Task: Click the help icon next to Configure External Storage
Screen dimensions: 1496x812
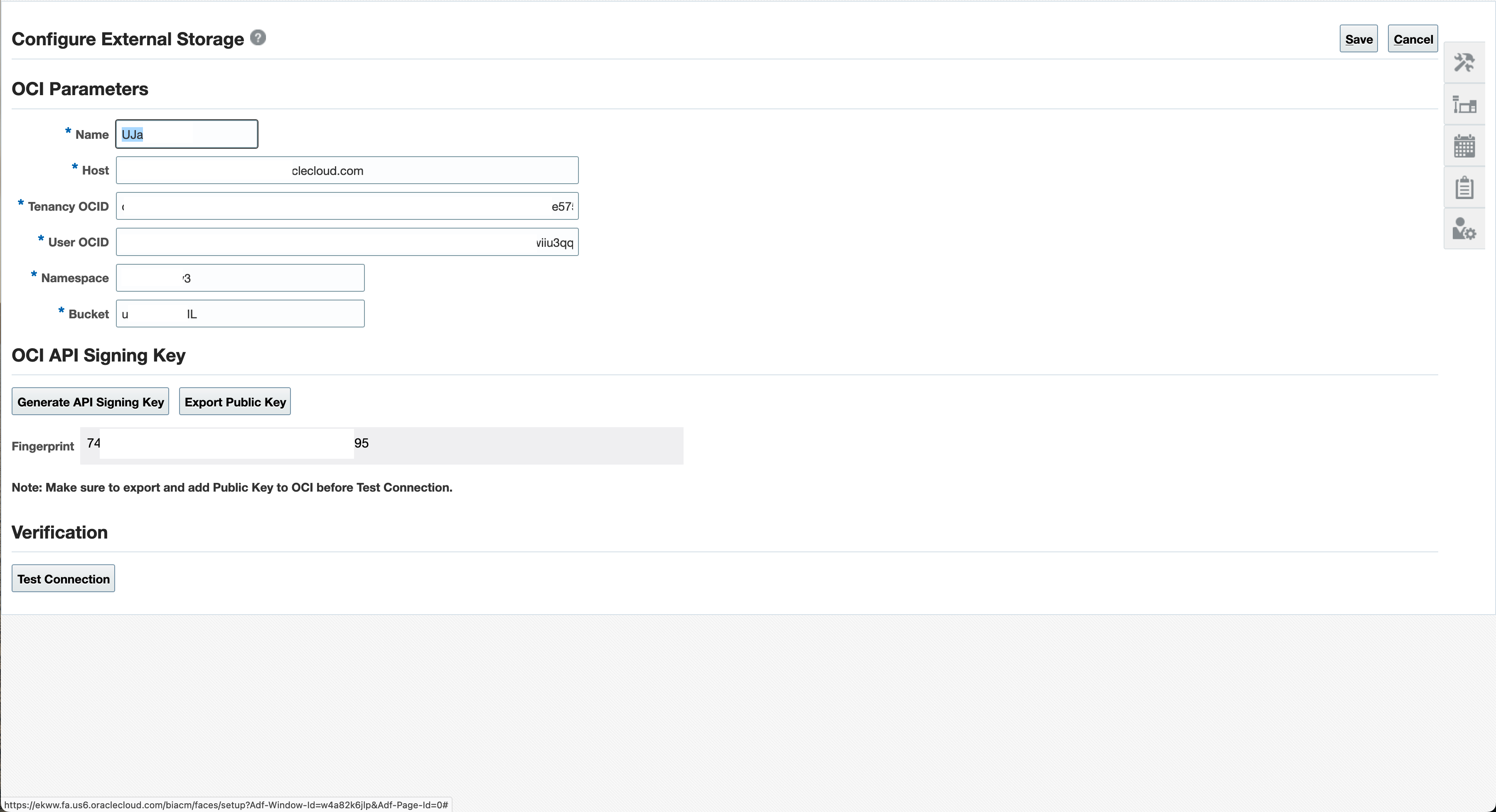Action: click(257, 37)
